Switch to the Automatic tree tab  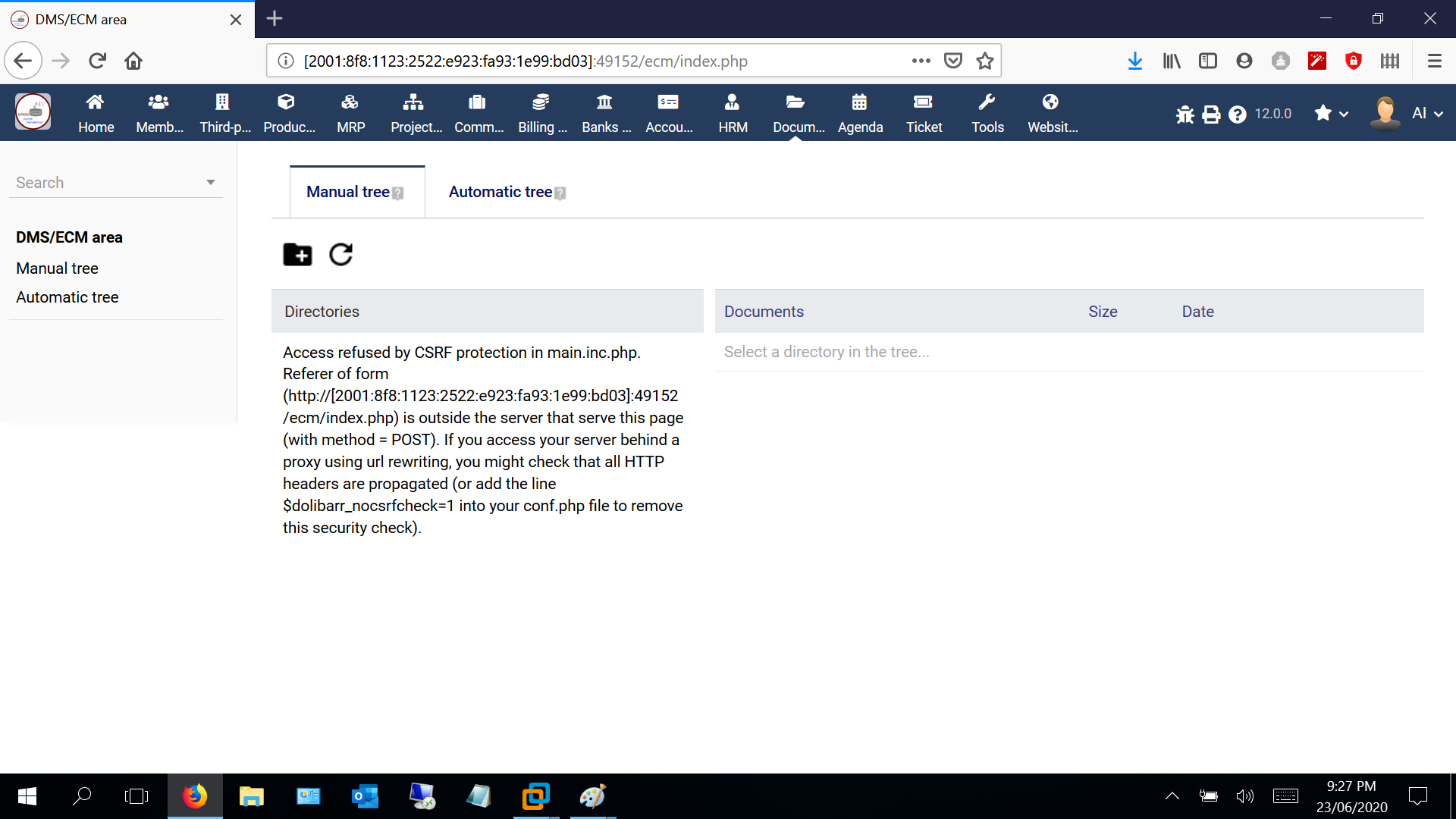point(500,192)
